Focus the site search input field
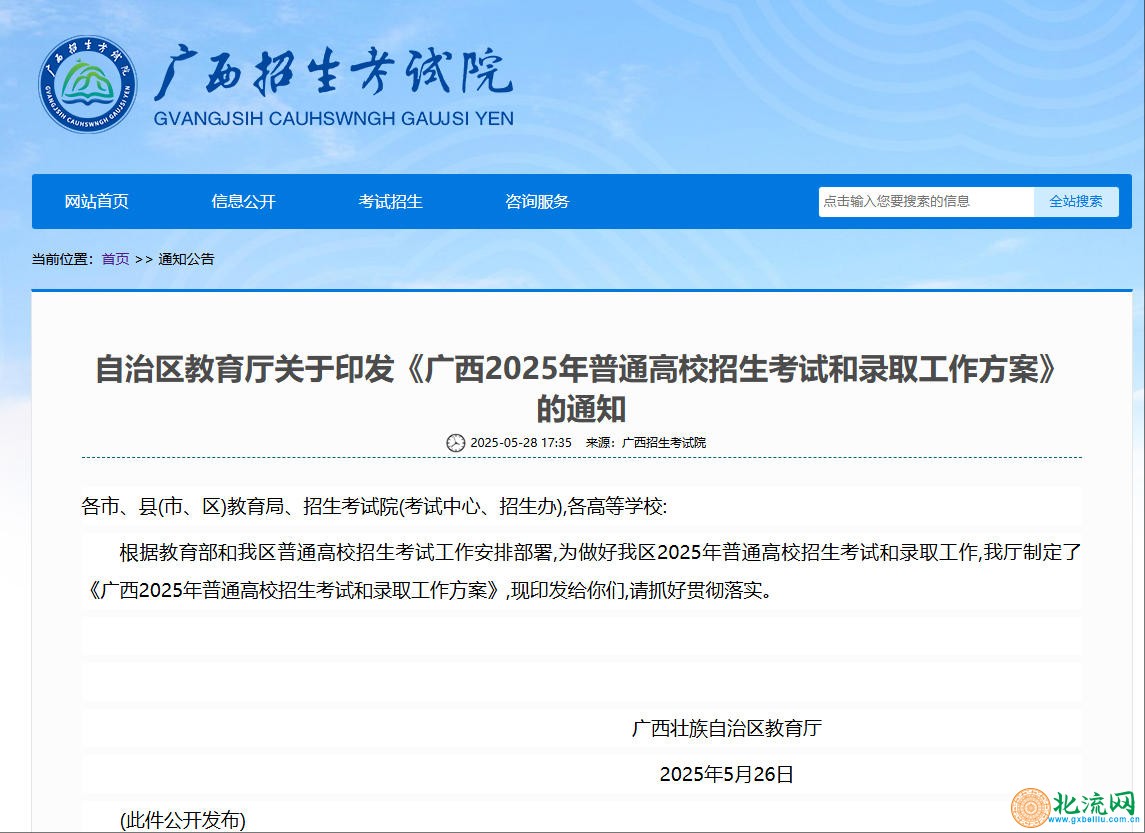Viewport: 1145px width, 833px height. tap(926, 201)
